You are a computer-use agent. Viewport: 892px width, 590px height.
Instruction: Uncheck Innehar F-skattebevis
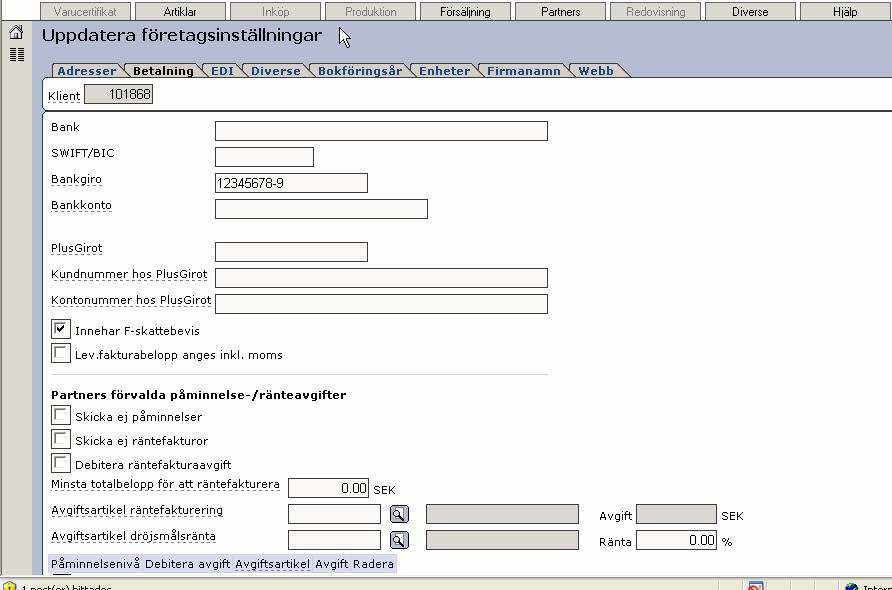[x=61, y=329]
